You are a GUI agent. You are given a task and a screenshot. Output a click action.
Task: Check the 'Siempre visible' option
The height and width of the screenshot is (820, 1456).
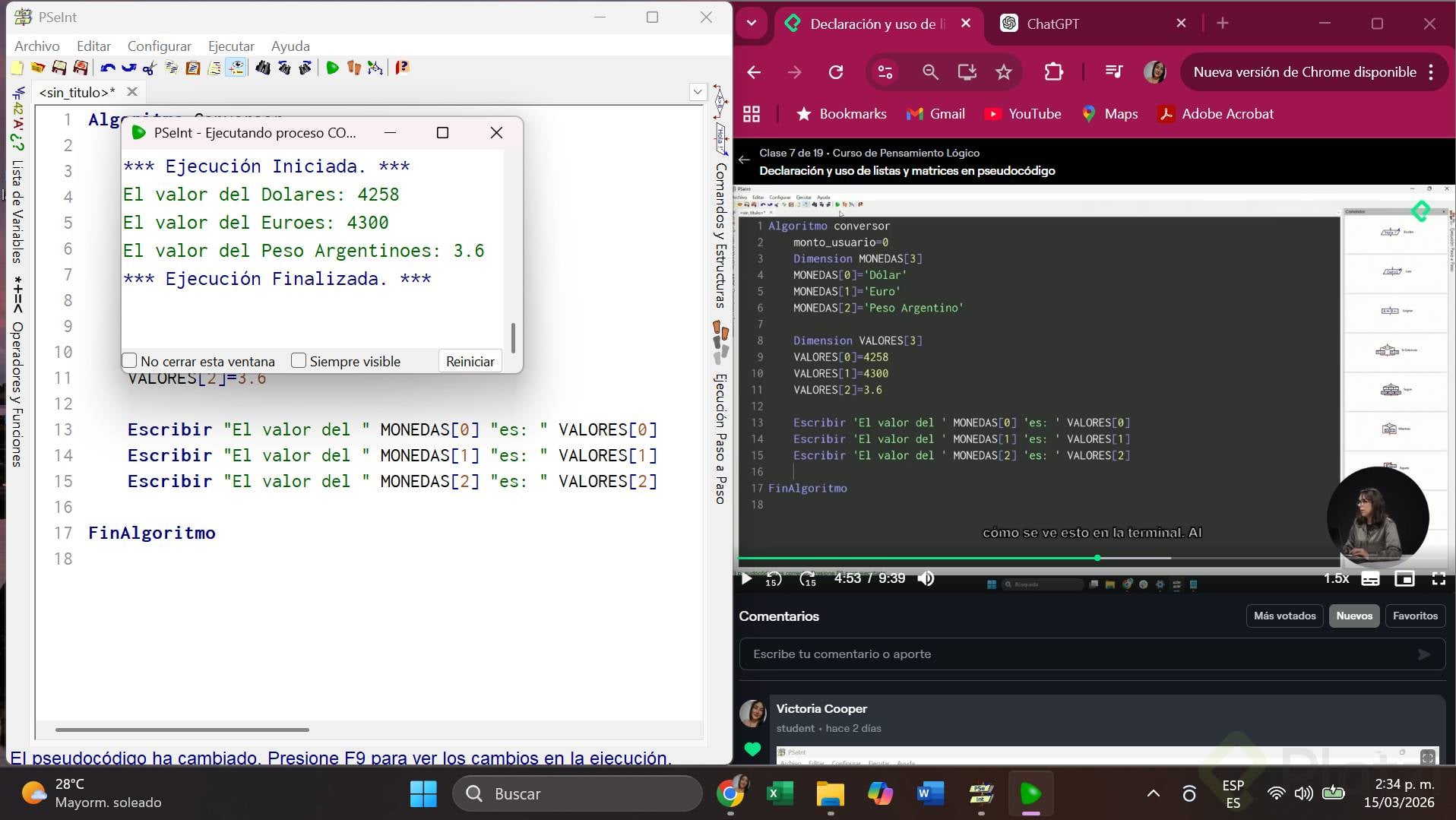coord(299,361)
